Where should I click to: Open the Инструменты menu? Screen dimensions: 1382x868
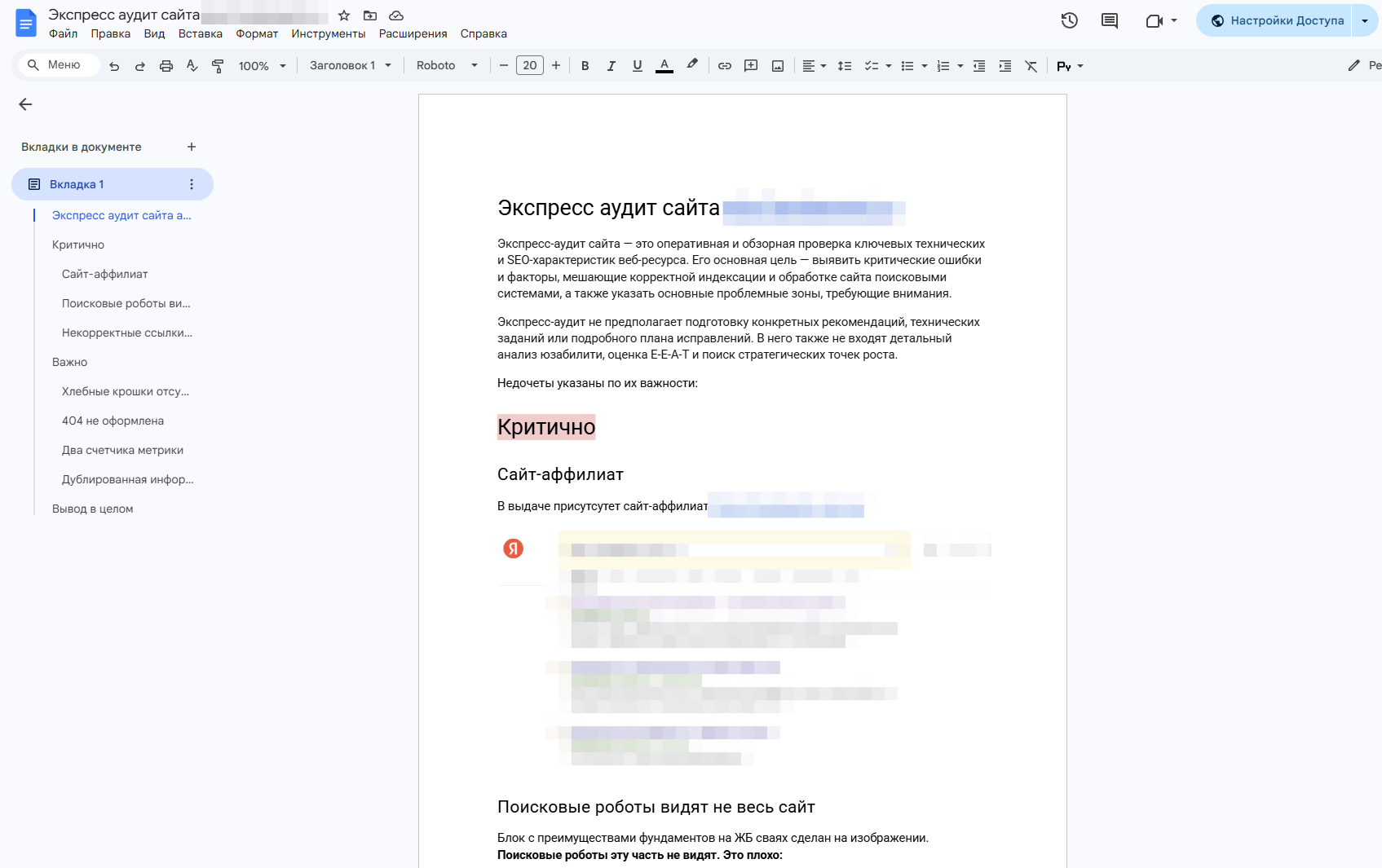tap(328, 33)
